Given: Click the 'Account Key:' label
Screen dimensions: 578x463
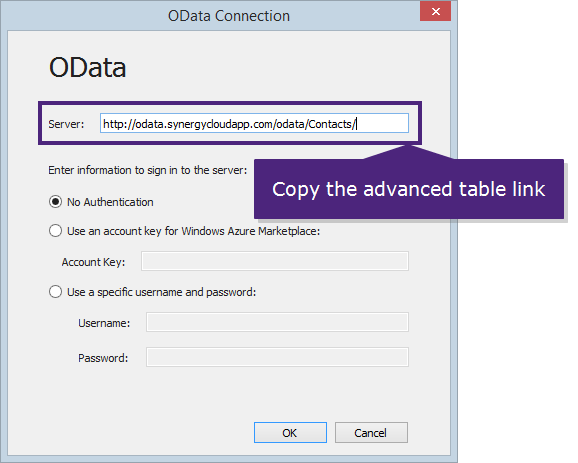Looking at the screenshot, I should [93, 262].
